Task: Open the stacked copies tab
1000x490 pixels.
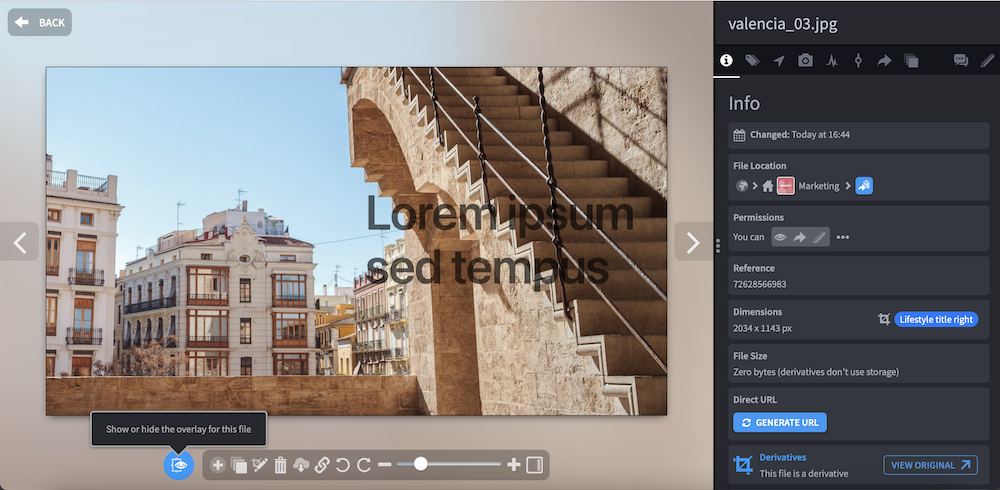Action: pyautogui.click(x=911, y=61)
